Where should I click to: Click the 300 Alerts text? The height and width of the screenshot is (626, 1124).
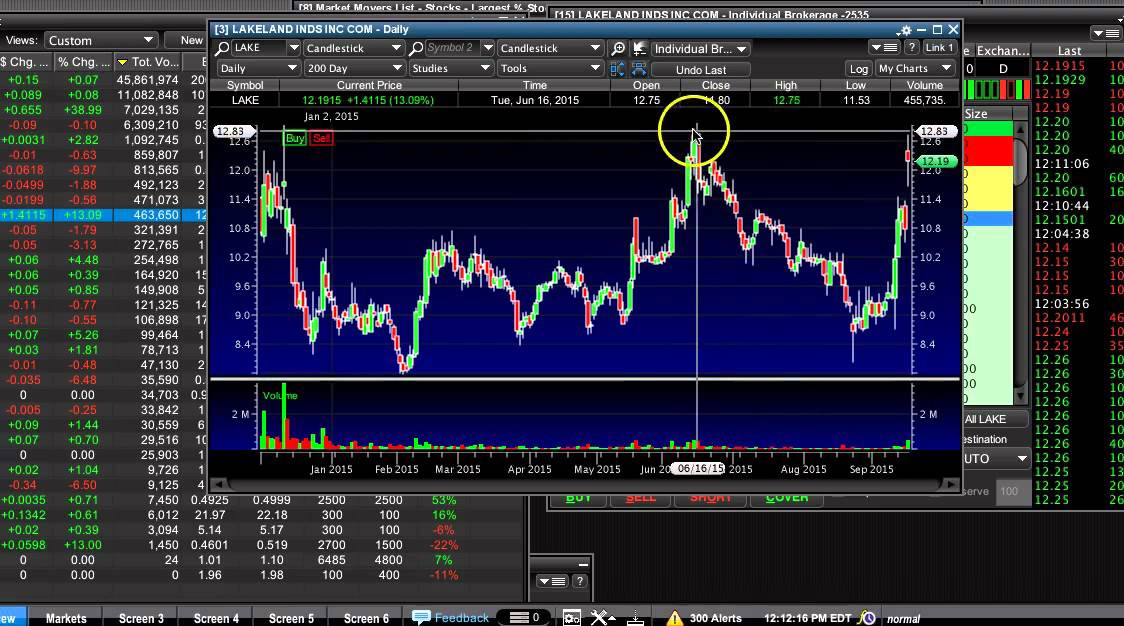[x=715, y=618]
